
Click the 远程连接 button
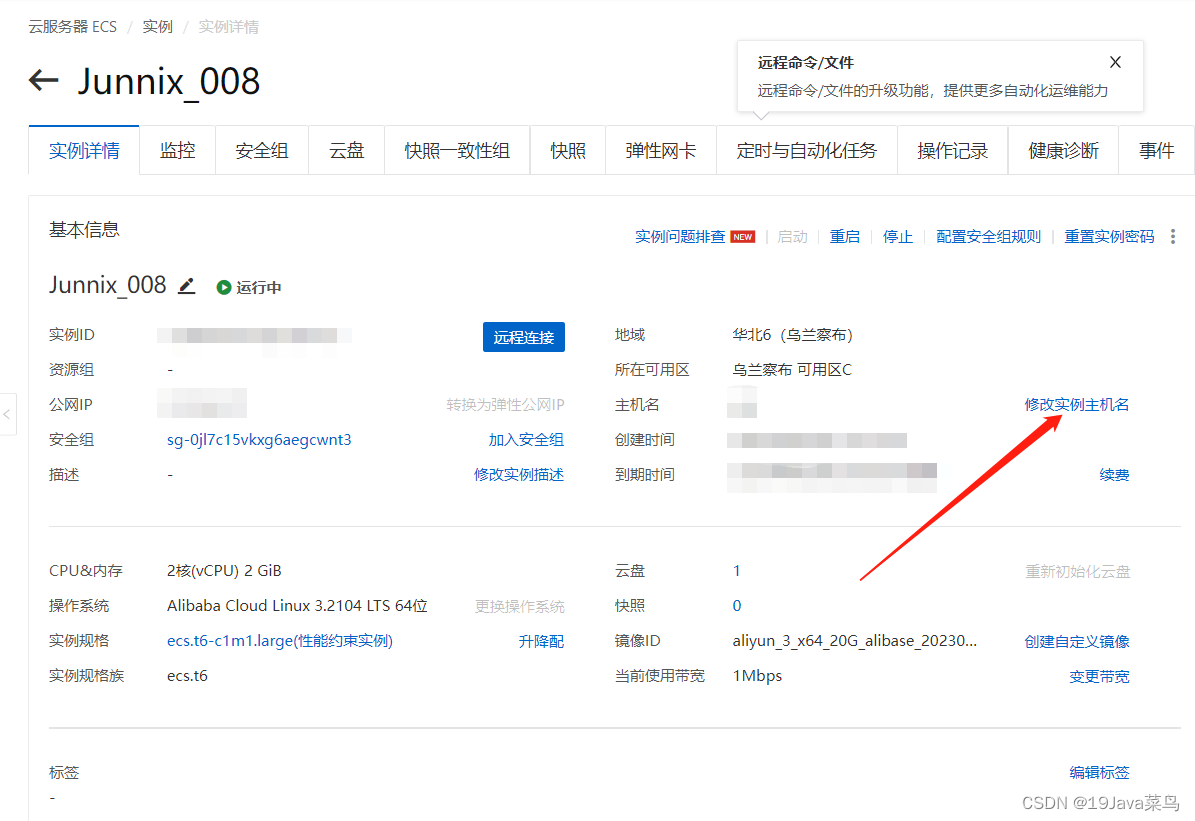[524, 337]
